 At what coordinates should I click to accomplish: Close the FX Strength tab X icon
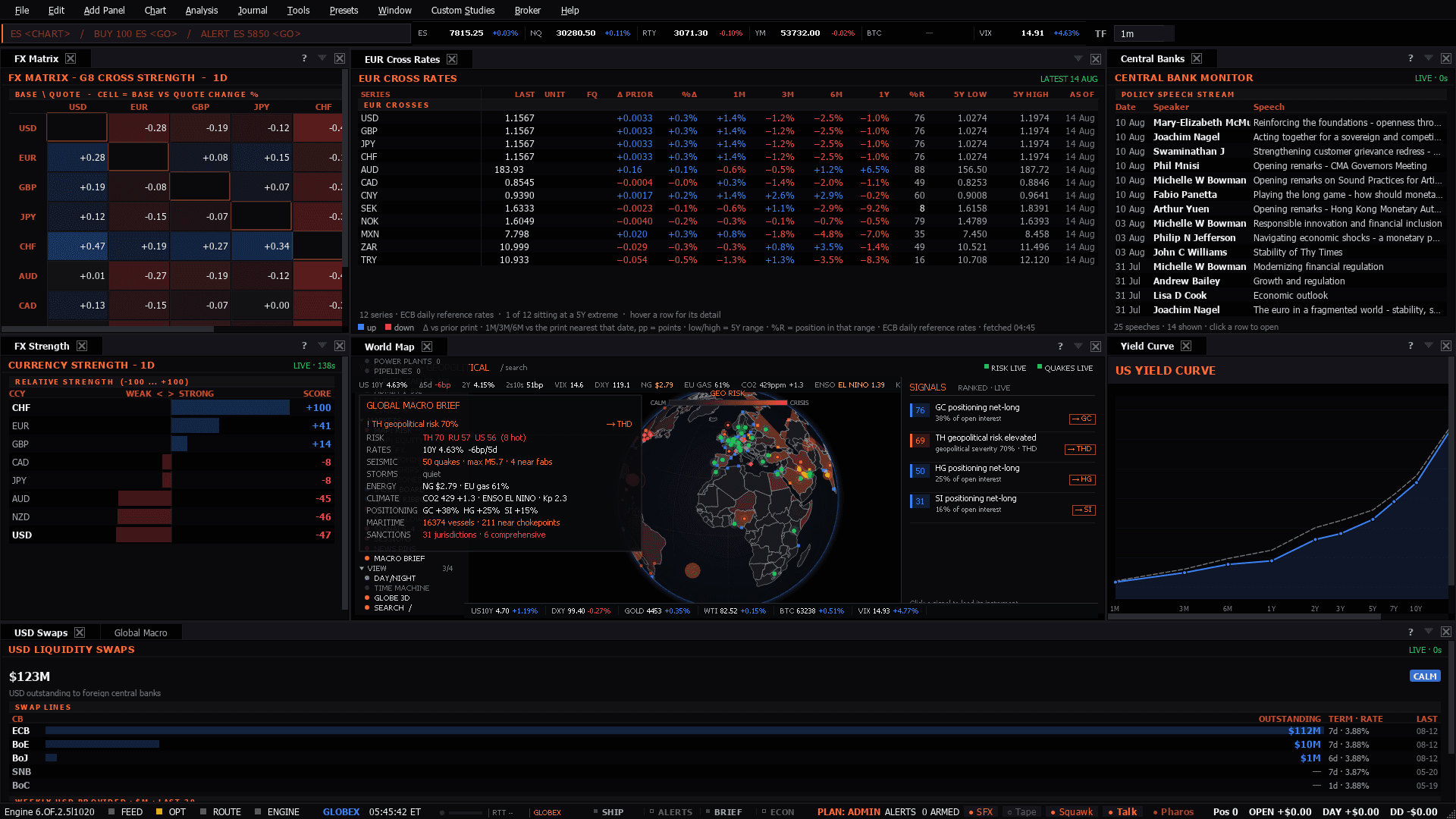coord(82,346)
